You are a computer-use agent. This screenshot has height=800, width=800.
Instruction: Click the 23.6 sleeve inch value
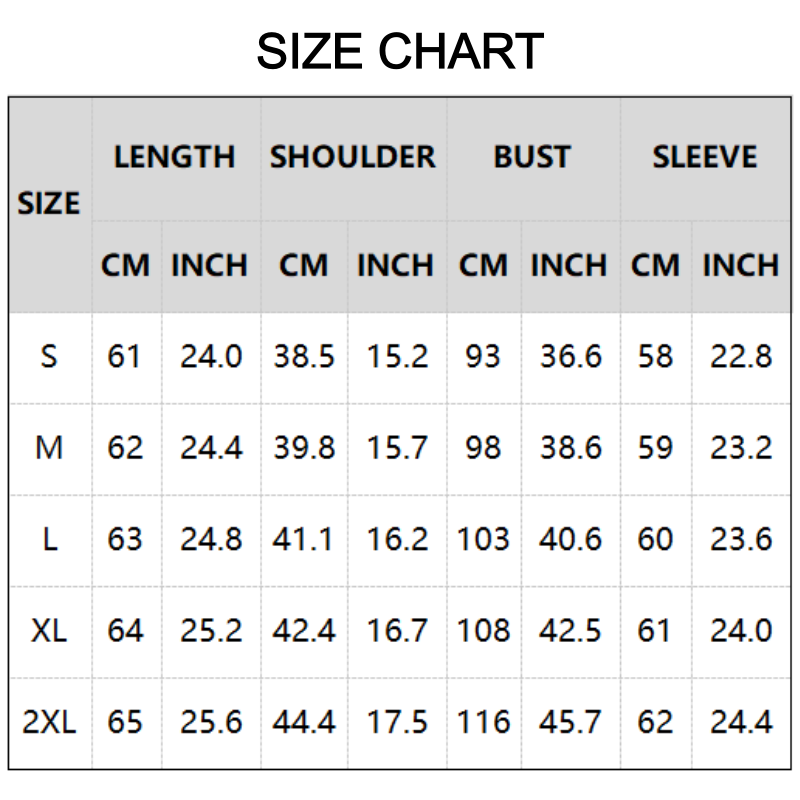741,540
